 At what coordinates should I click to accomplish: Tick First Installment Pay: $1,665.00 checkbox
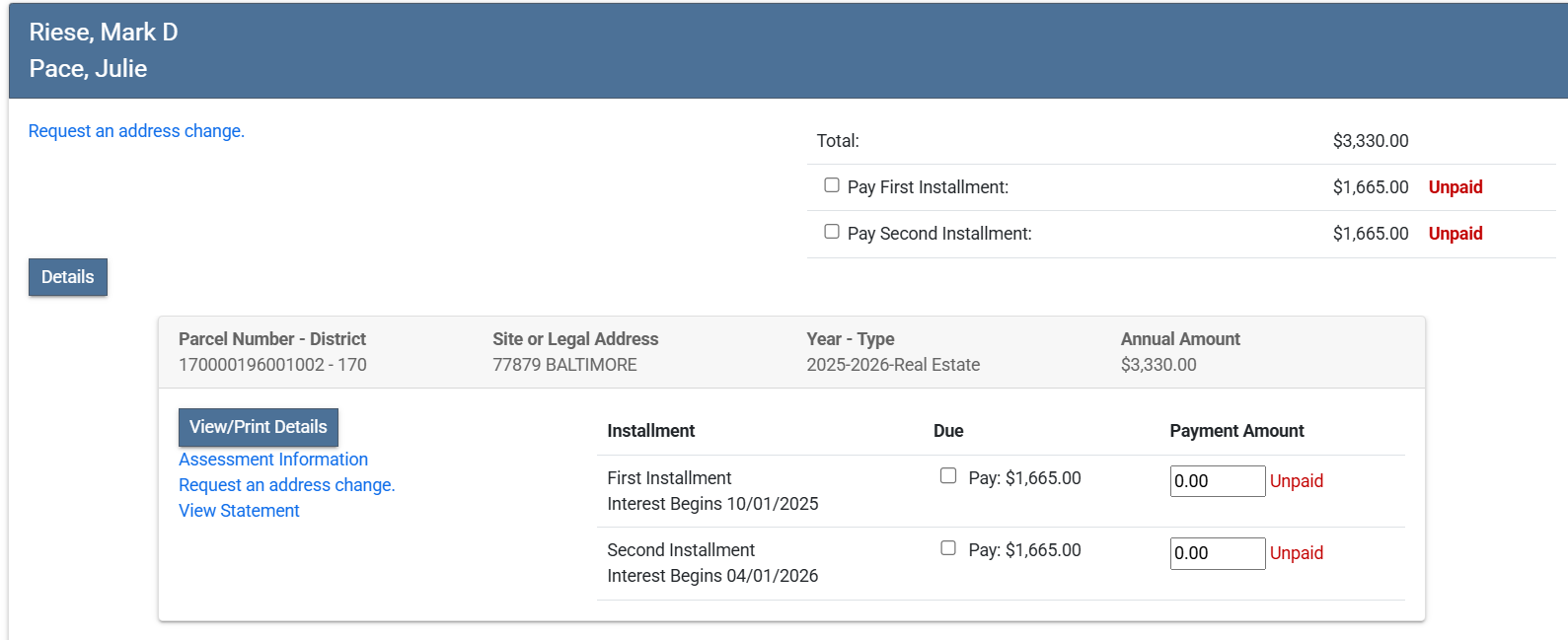tap(948, 476)
